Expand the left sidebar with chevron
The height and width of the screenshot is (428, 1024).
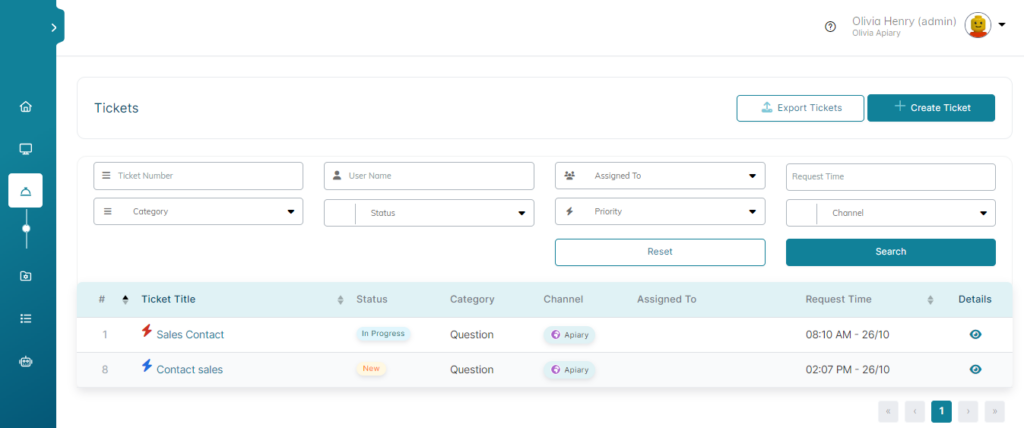[x=54, y=27]
